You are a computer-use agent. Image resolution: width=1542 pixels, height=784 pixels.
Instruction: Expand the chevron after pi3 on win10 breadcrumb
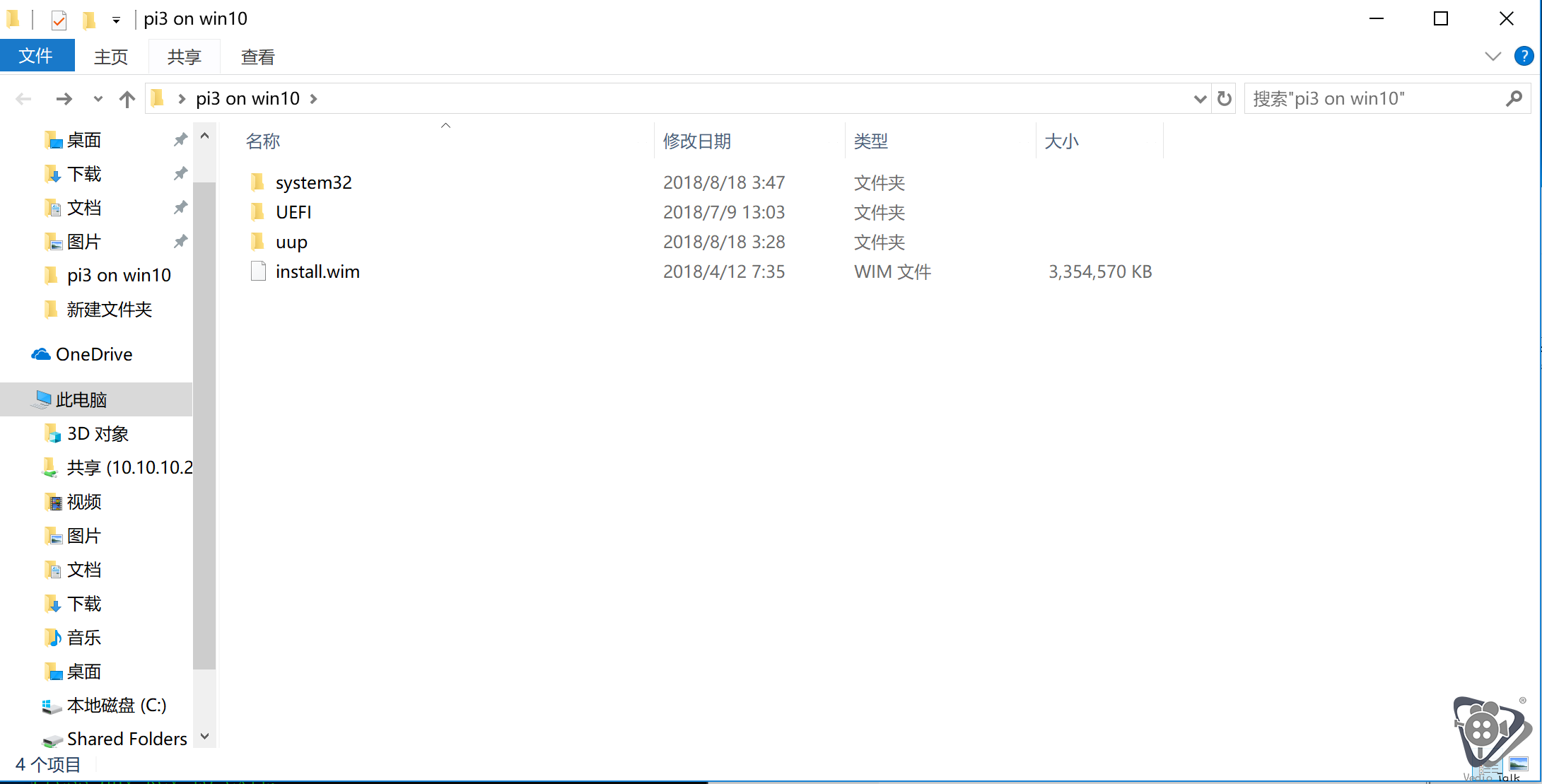[313, 99]
